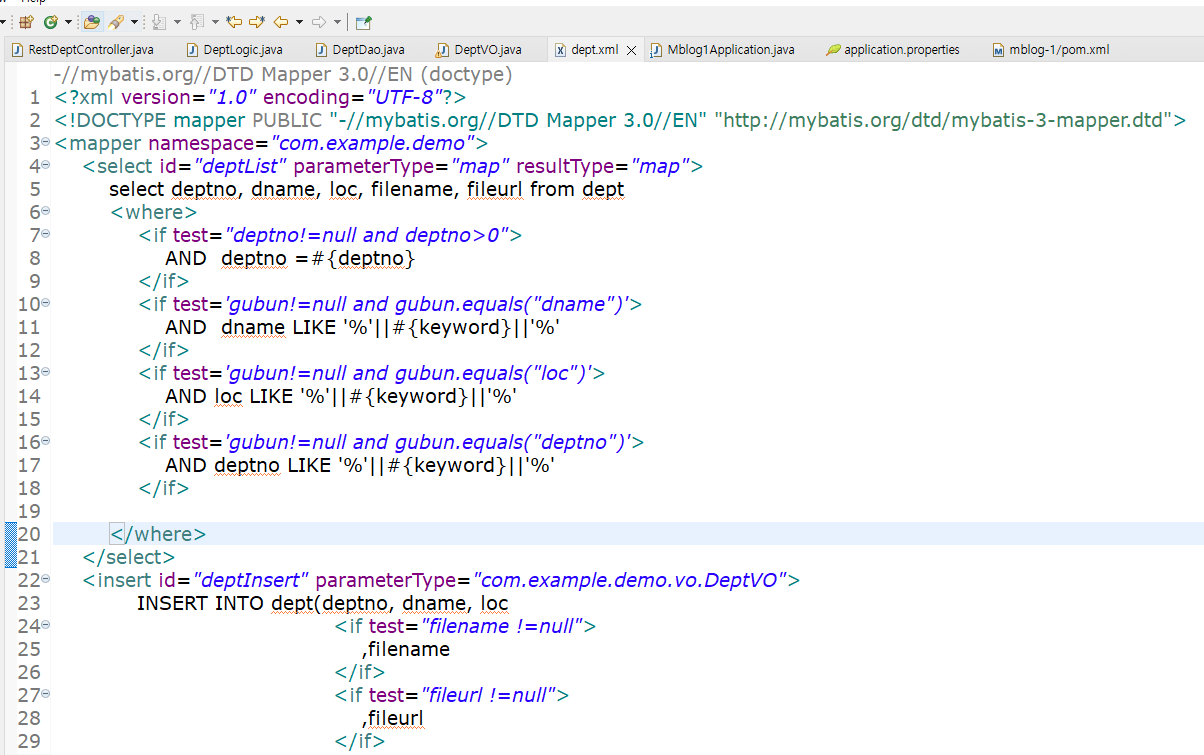1204x755 pixels.
Task: Click ',filename' on line 25
Action: pyautogui.click(x=406, y=649)
